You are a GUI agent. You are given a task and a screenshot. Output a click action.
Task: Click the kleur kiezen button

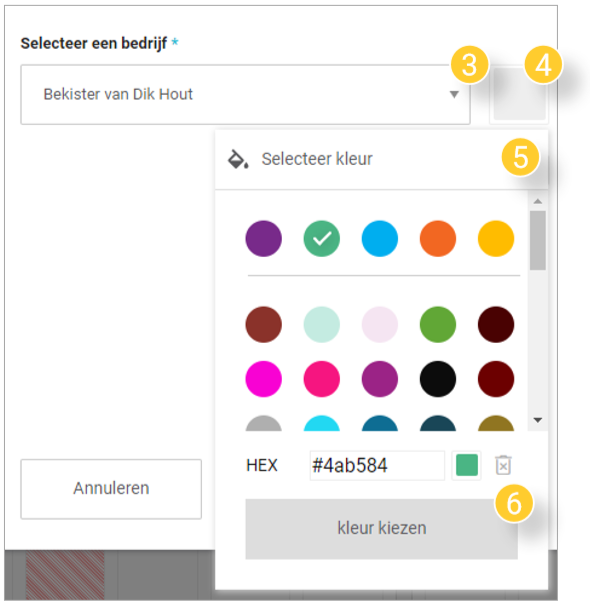tap(381, 528)
